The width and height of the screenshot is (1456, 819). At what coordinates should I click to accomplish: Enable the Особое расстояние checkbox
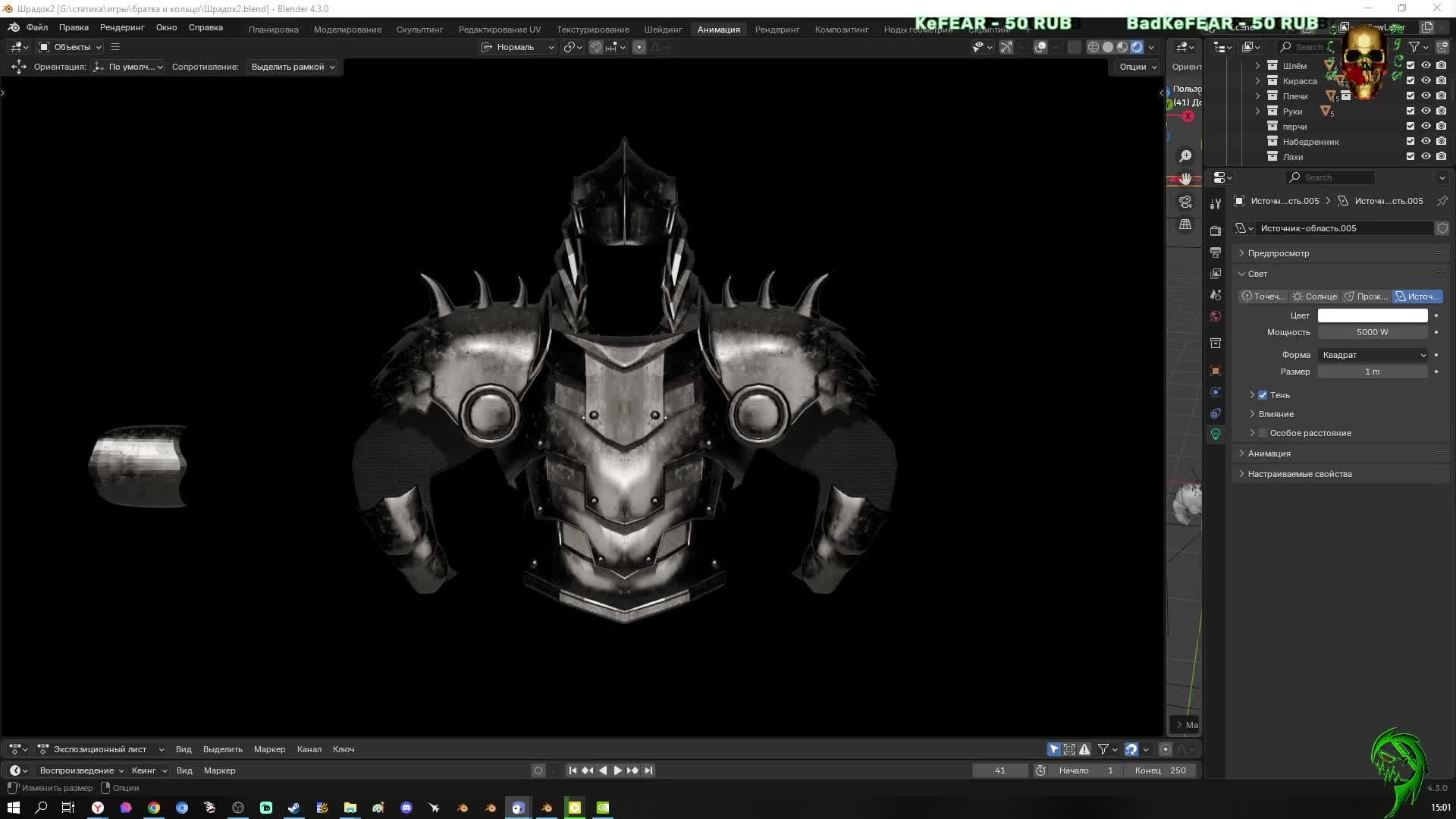pos(1263,433)
